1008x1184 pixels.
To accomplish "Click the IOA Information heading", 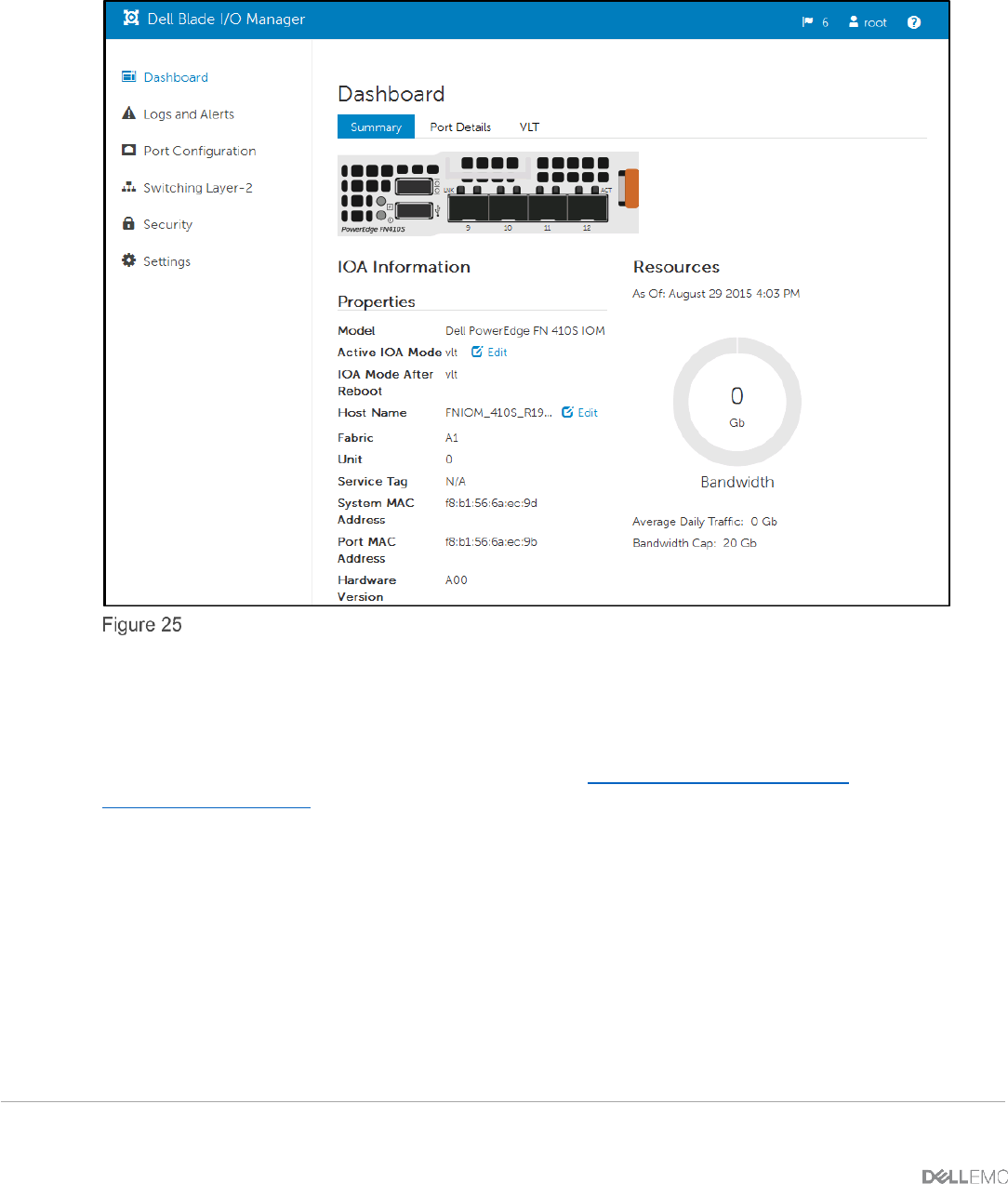I will 404,267.
